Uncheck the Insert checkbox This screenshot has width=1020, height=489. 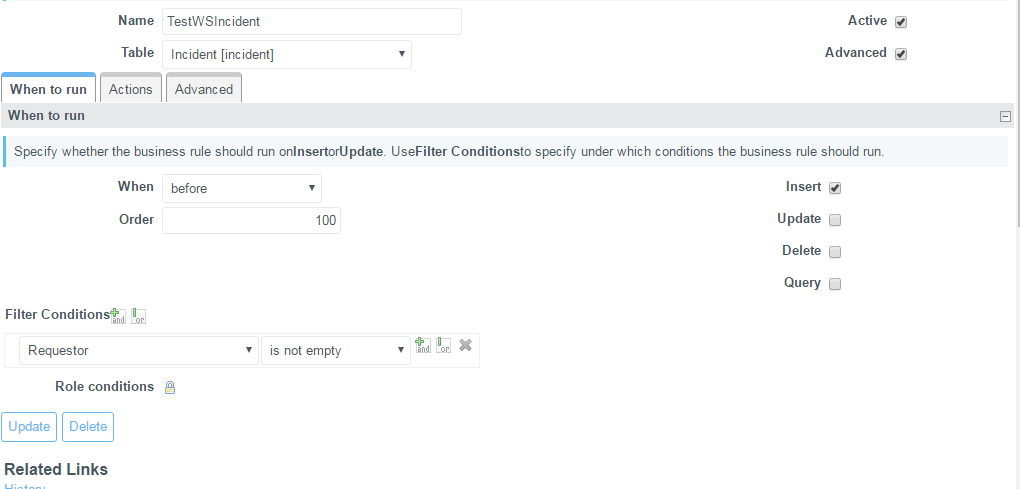tap(835, 188)
